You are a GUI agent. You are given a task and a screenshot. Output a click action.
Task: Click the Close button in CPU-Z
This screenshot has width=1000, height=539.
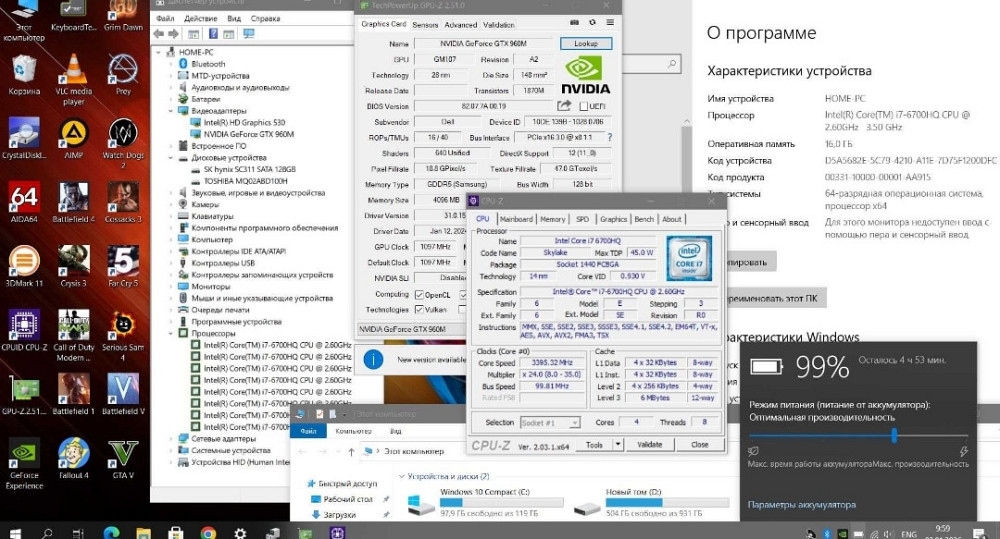coord(700,445)
